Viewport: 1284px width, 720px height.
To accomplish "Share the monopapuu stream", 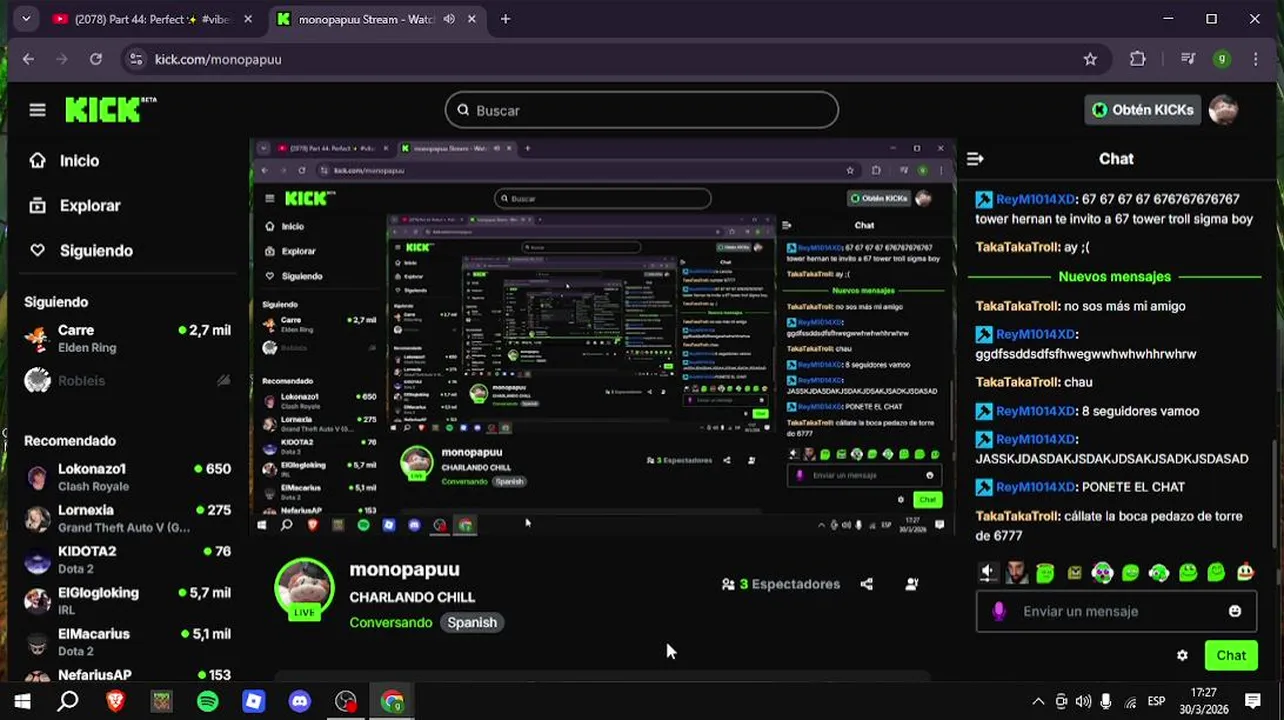I will 867,584.
